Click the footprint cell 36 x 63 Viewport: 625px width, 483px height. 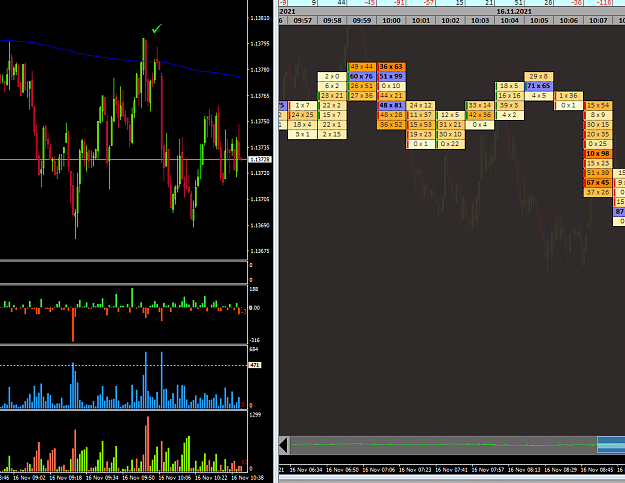(391, 67)
